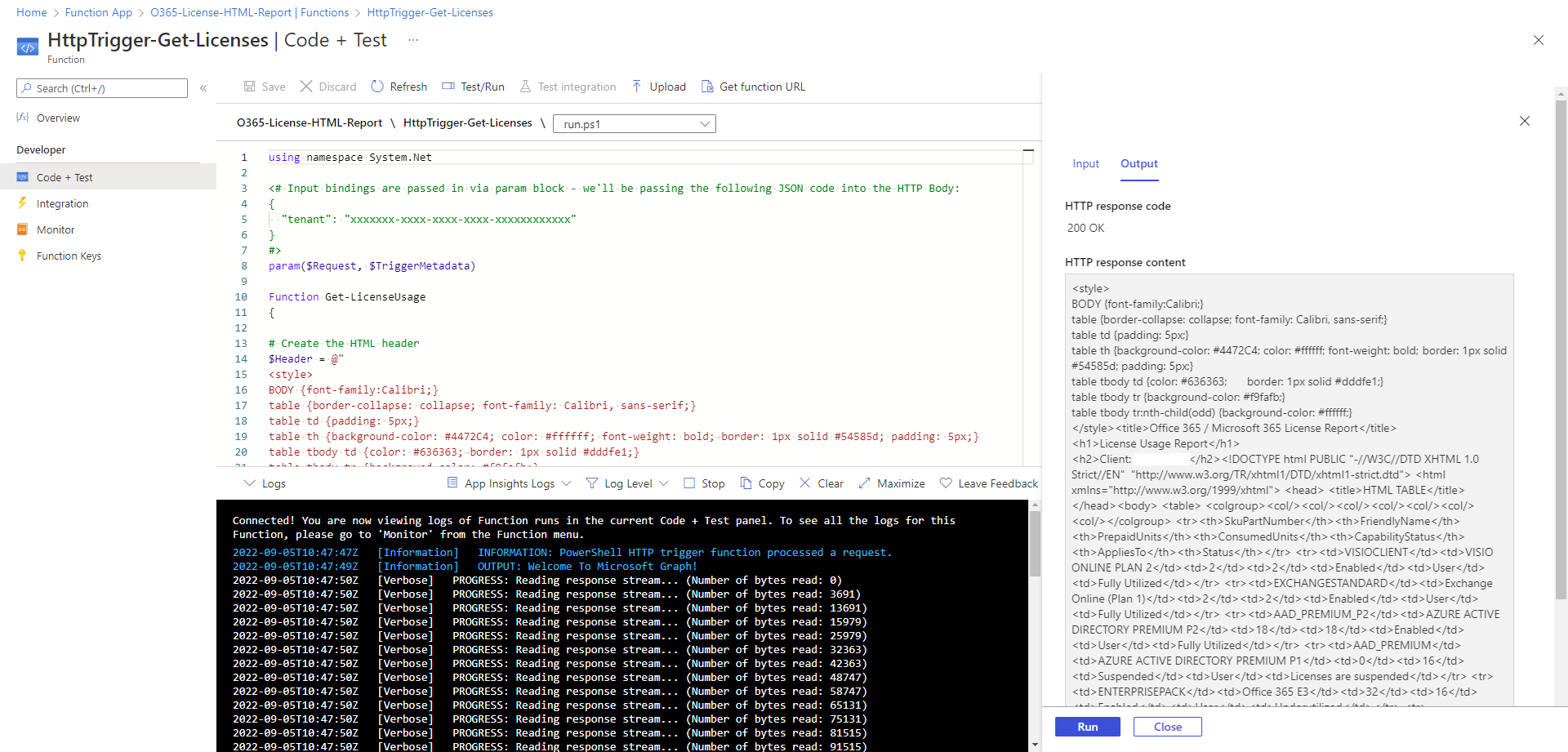Open Function App breadcrumb link

(98, 12)
